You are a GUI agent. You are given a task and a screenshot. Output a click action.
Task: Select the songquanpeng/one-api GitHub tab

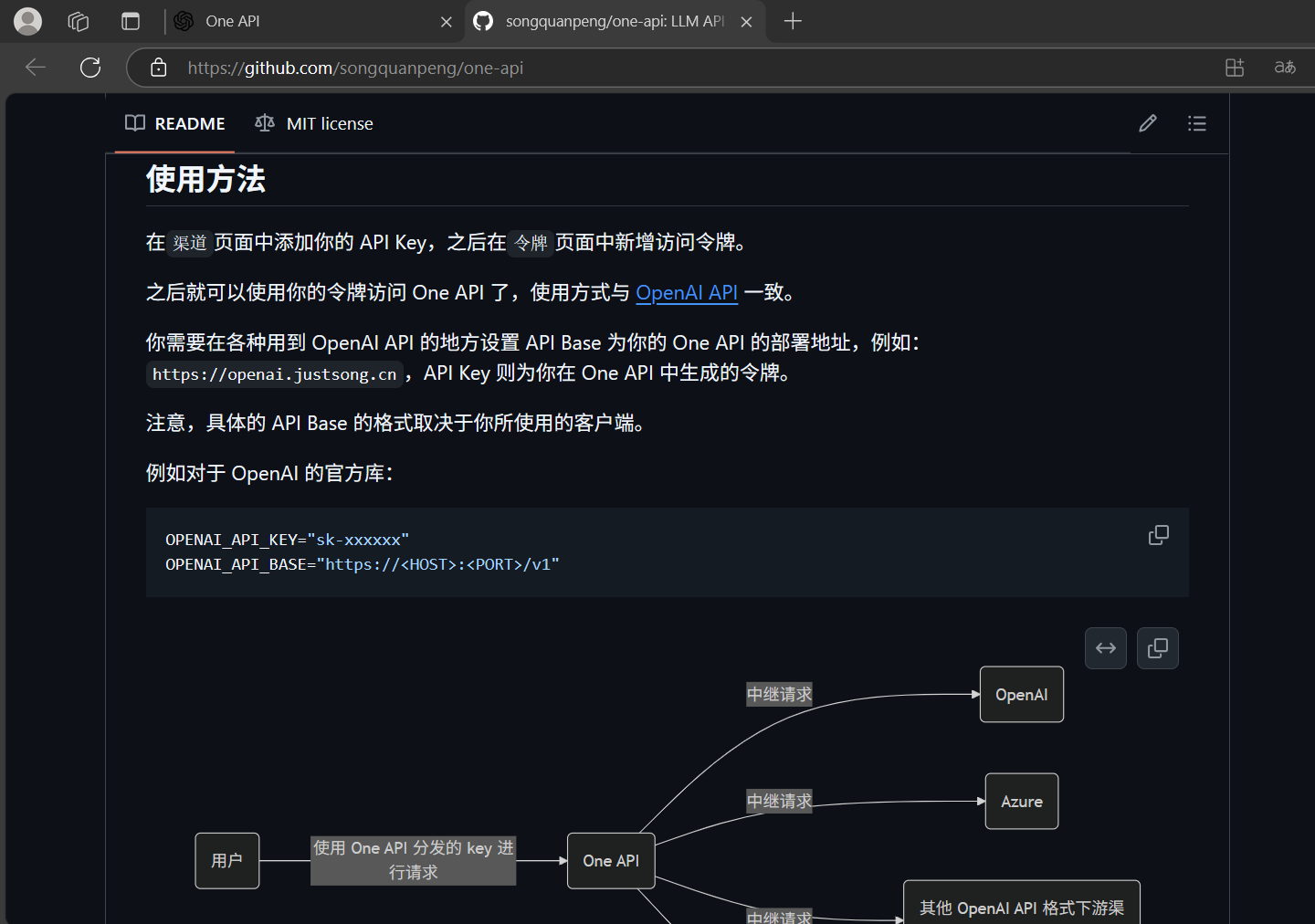(614, 21)
